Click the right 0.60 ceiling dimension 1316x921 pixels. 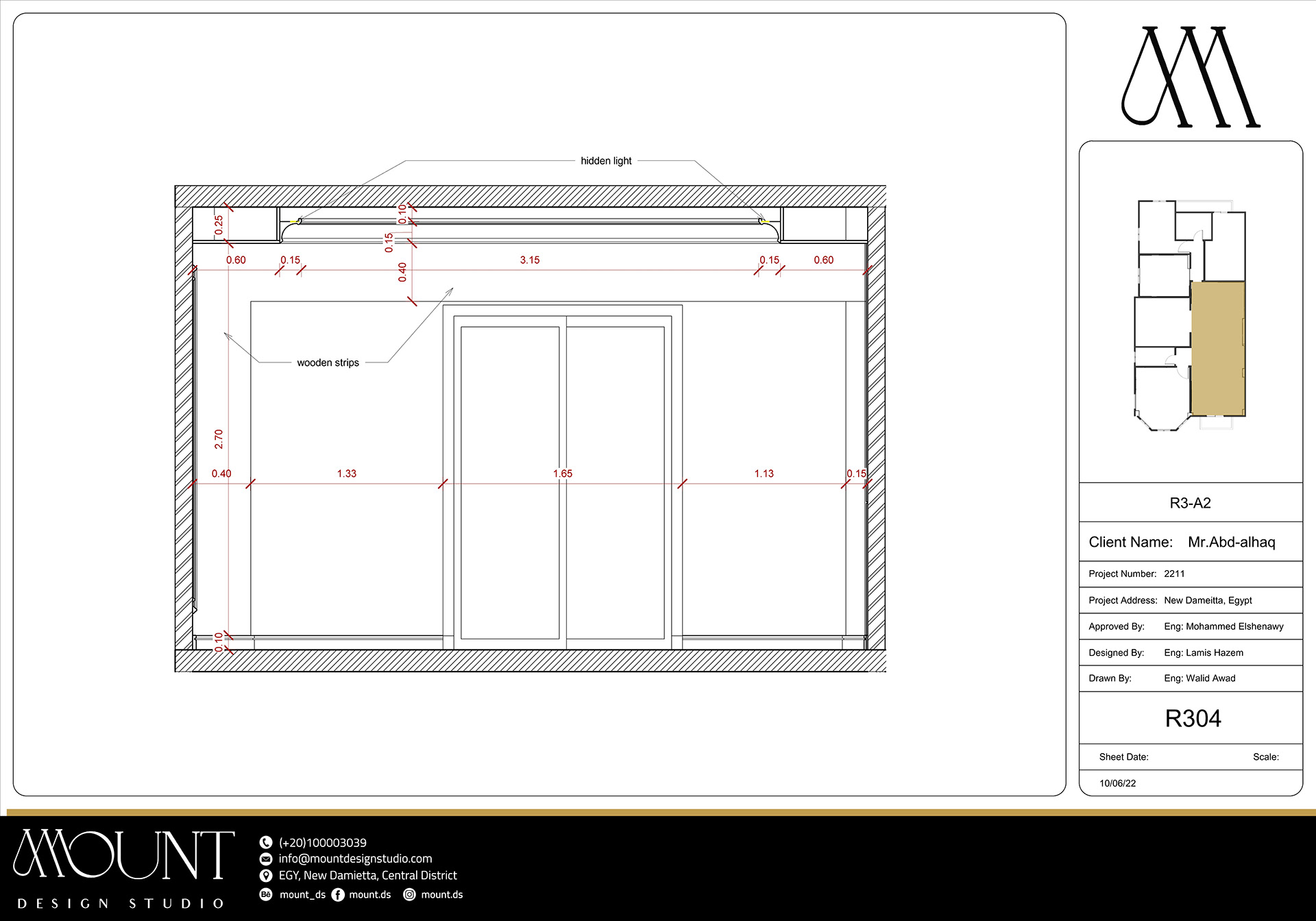click(x=823, y=260)
